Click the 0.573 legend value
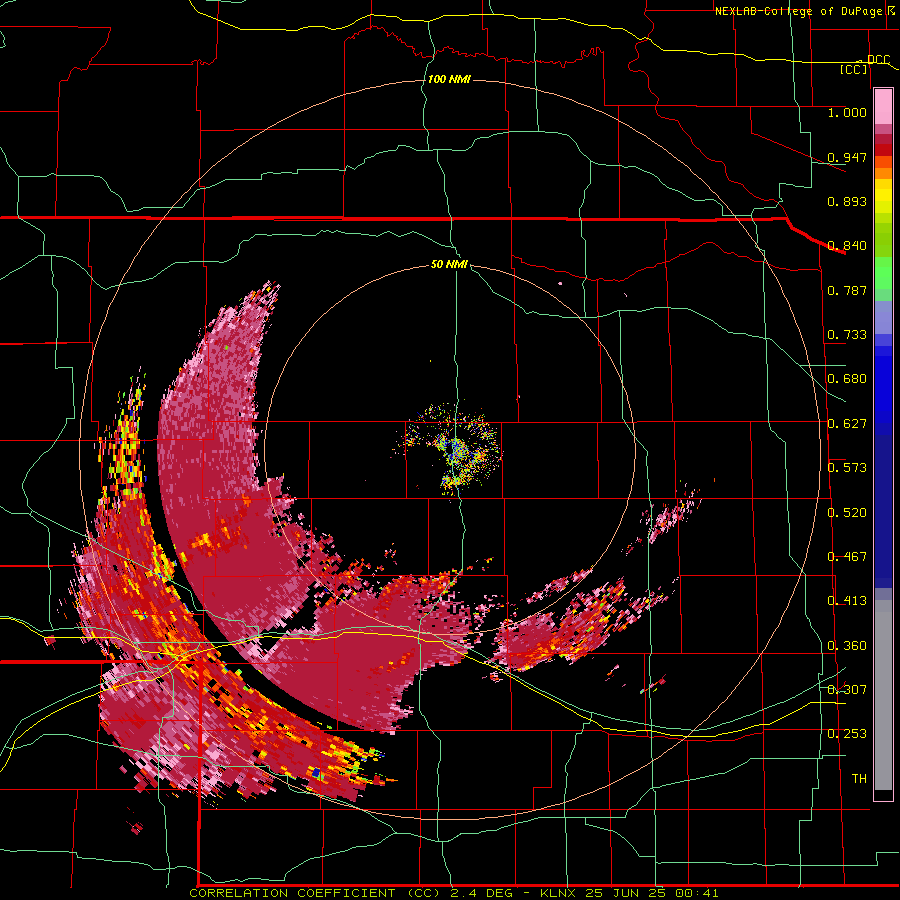Image resolution: width=900 pixels, height=900 pixels. coord(847,468)
